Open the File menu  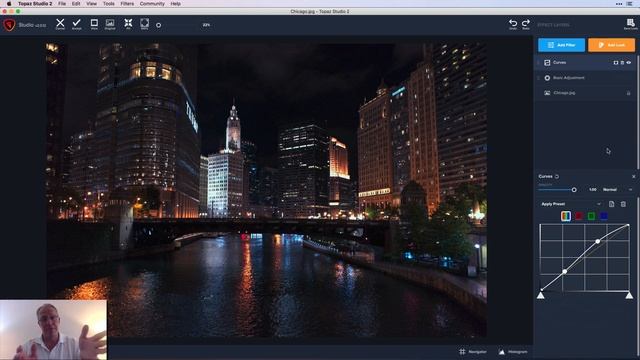pos(62,4)
